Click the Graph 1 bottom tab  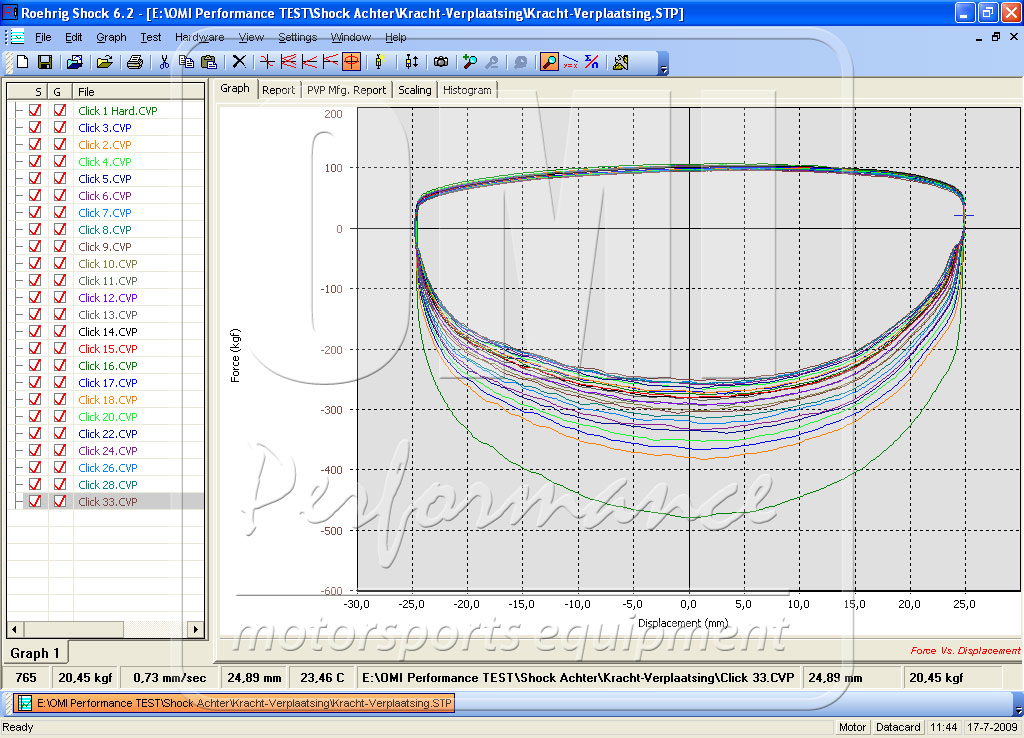pos(35,653)
